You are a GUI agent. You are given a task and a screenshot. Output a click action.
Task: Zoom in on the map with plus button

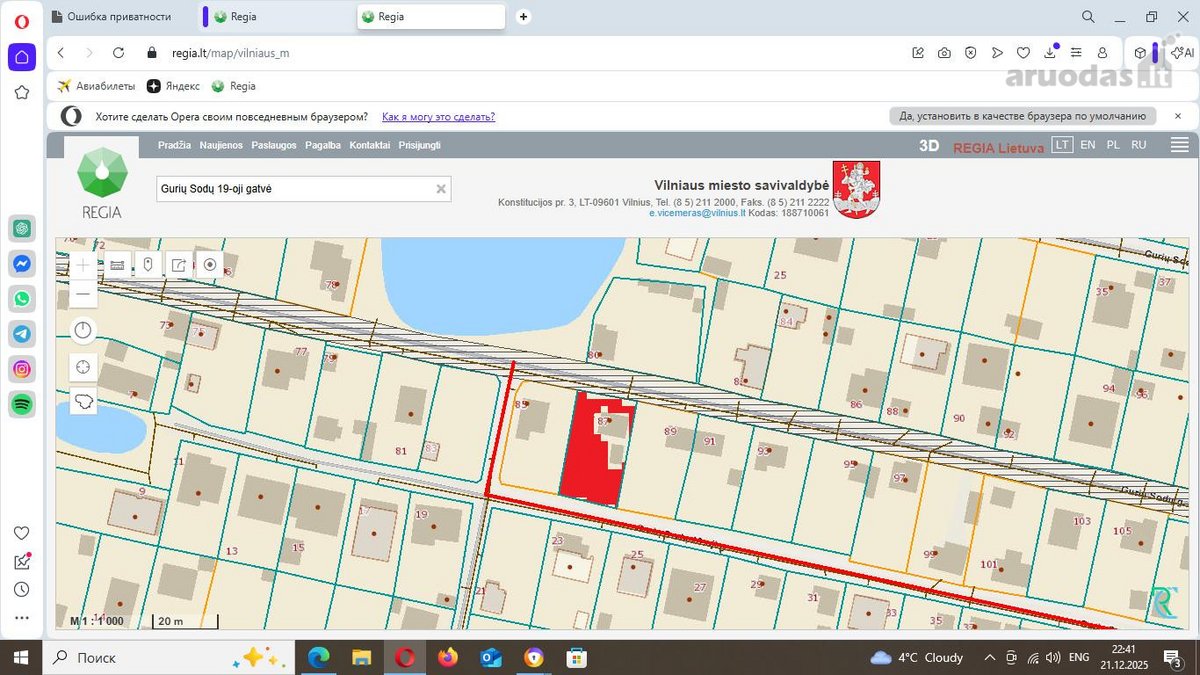tap(83, 265)
